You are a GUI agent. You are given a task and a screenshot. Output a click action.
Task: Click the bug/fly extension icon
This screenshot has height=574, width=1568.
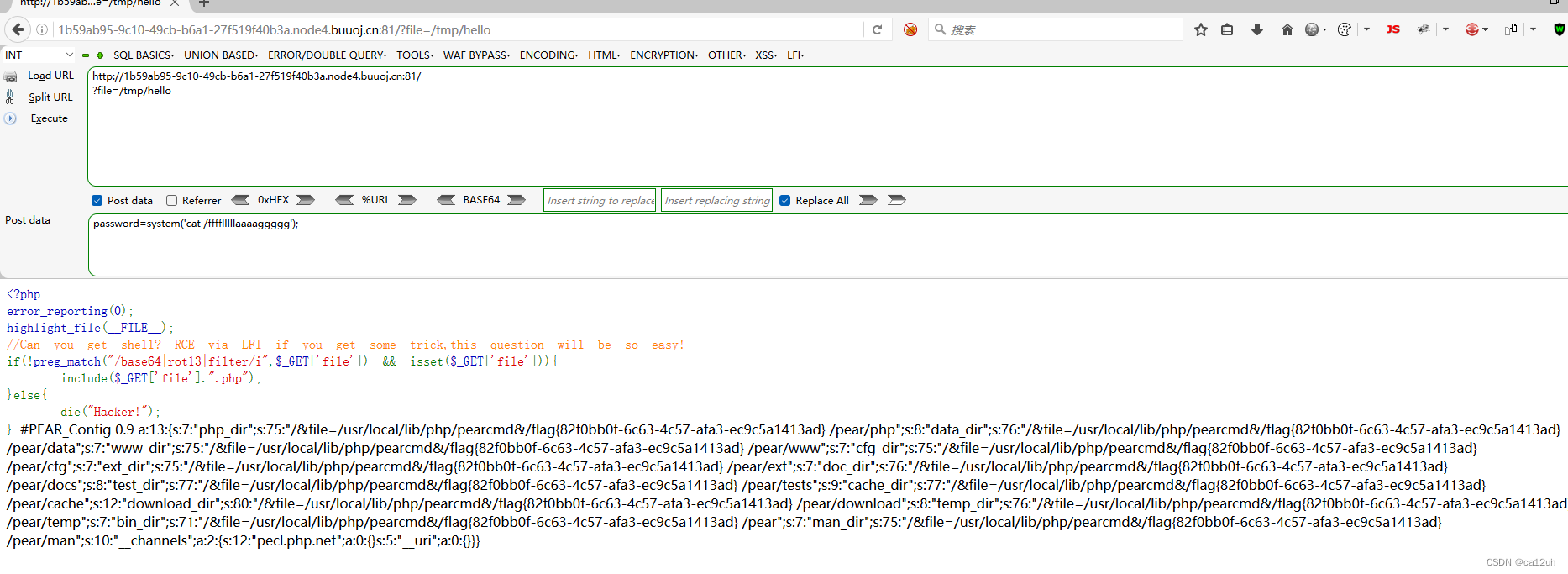tap(1424, 29)
